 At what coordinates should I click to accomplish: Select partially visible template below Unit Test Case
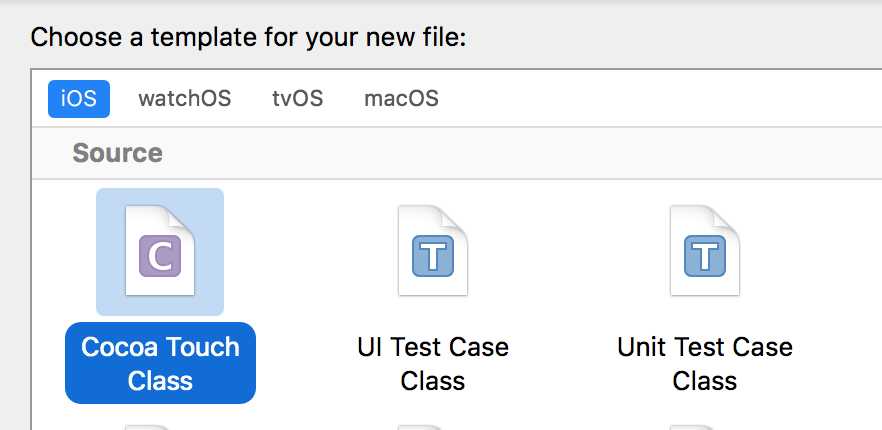click(705, 427)
